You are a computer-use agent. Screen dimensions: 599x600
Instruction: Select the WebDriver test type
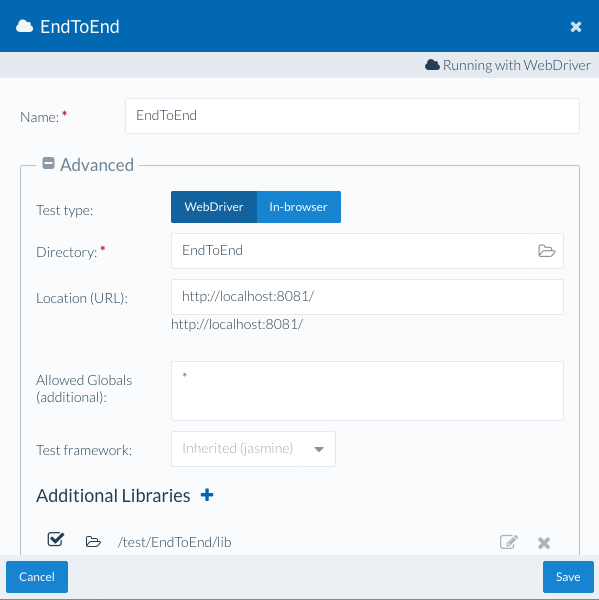tap(214, 207)
